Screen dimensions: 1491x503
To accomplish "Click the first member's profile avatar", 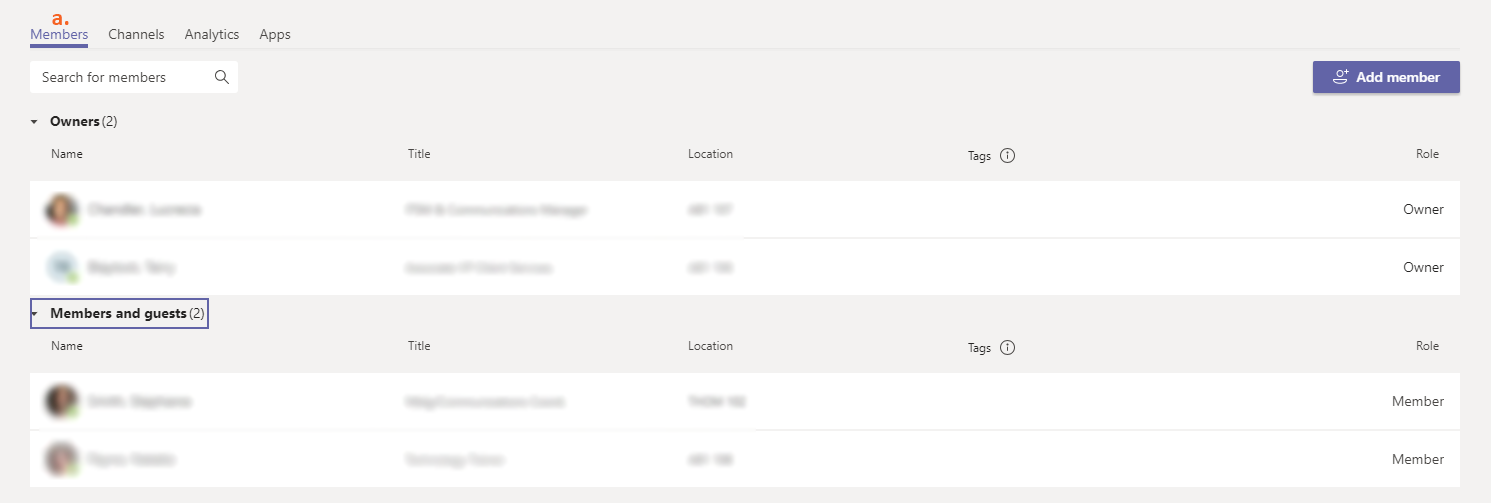I will (62, 402).
